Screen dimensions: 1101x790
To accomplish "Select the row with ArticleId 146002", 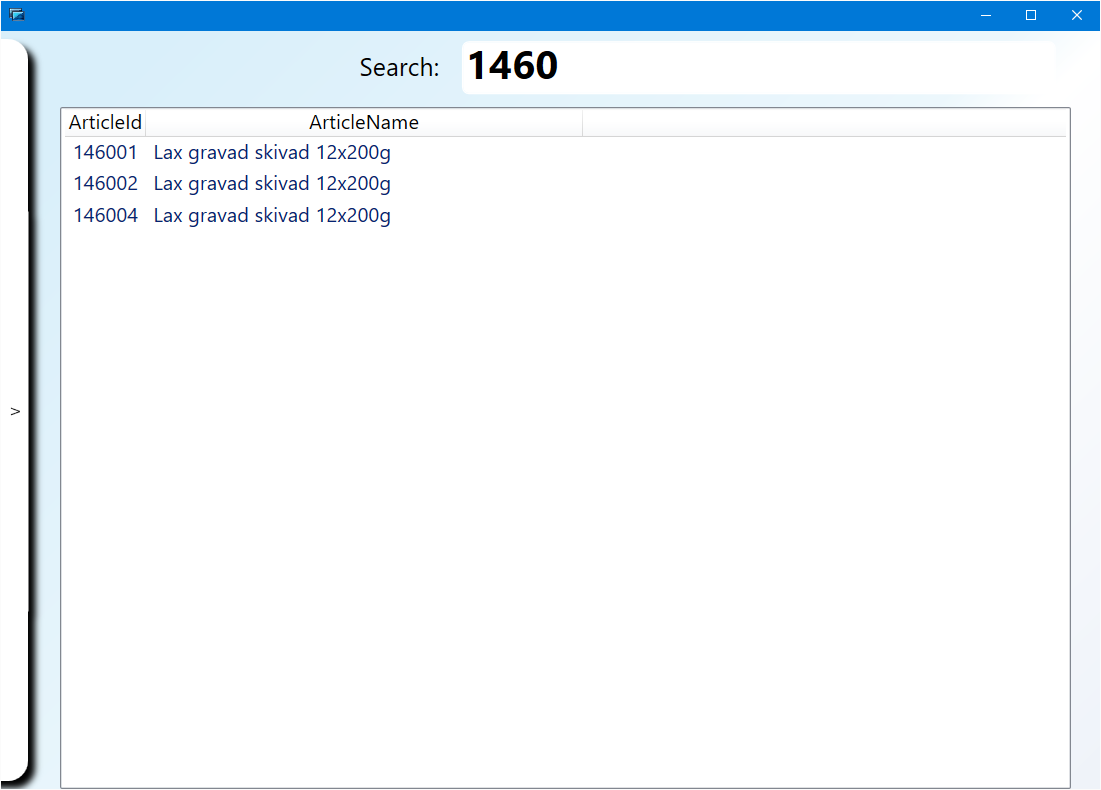I will 105,184.
